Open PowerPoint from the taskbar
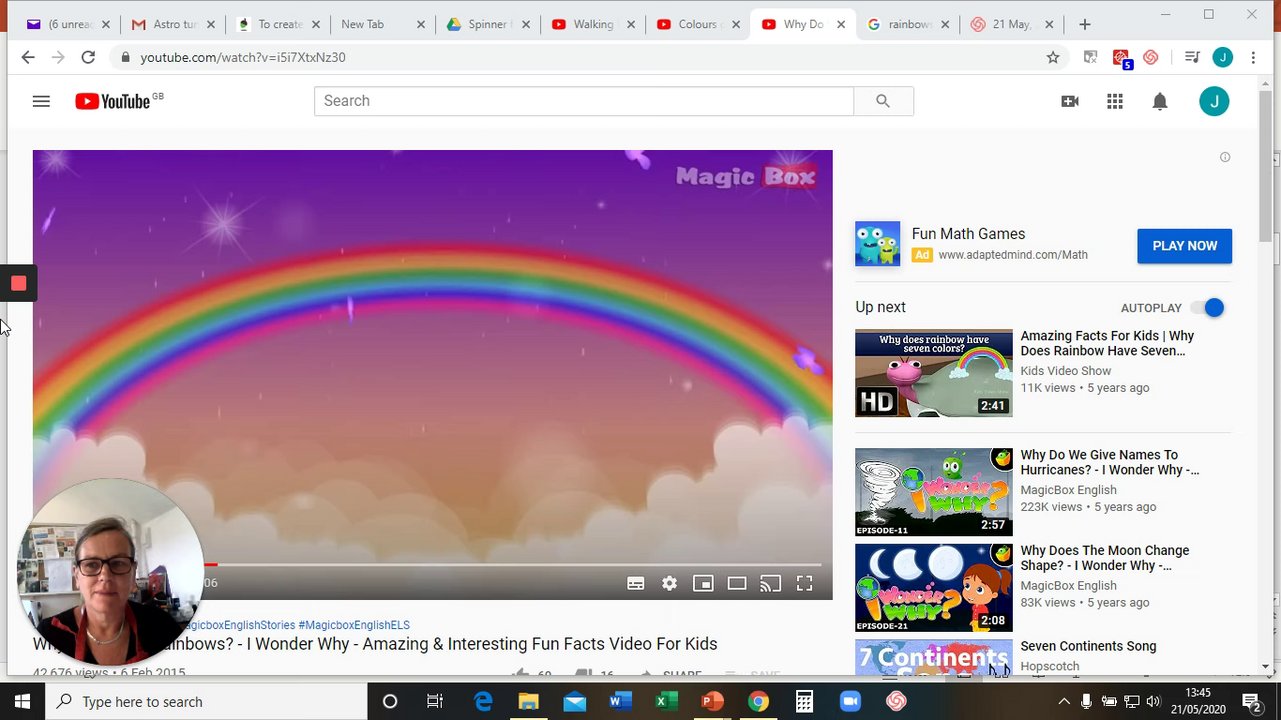Viewport: 1281px width, 720px height. [x=712, y=702]
